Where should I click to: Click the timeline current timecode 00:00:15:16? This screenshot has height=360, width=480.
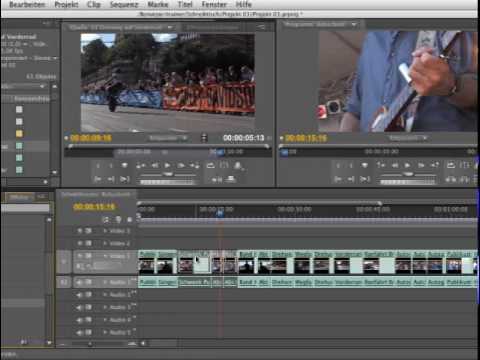click(94, 207)
